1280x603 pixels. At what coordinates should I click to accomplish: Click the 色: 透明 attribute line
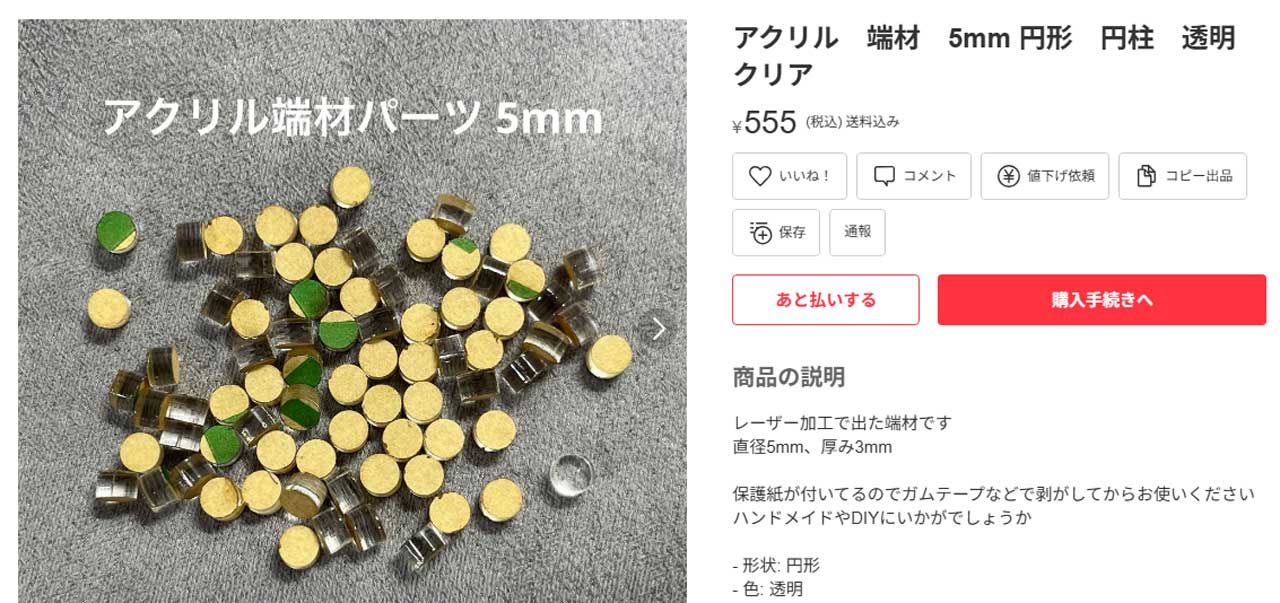(767, 589)
